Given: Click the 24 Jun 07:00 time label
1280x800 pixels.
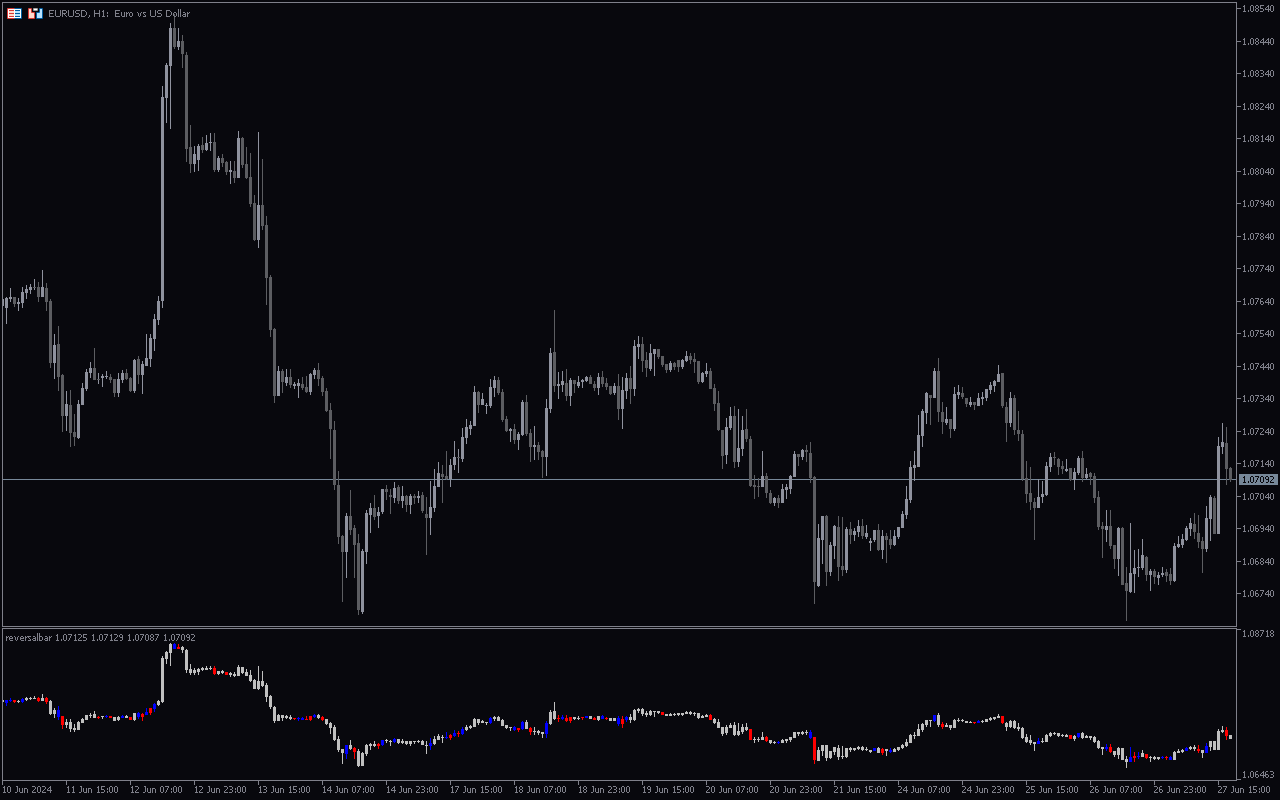Looking at the screenshot, I should pos(924,790).
